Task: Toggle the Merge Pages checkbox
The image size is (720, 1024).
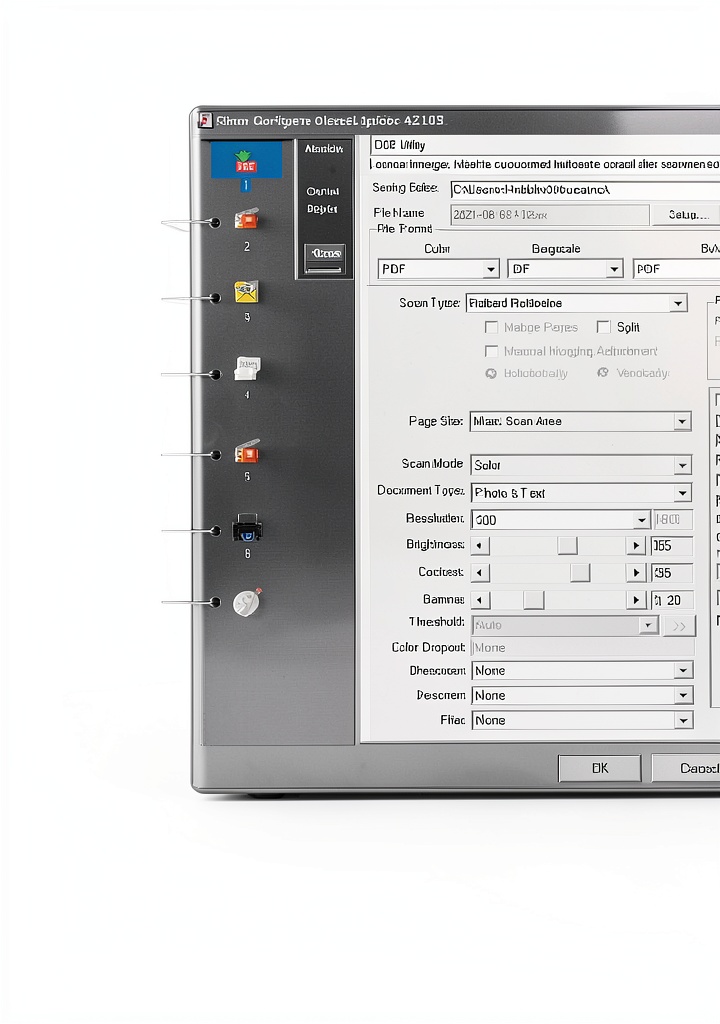Action: pos(491,327)
